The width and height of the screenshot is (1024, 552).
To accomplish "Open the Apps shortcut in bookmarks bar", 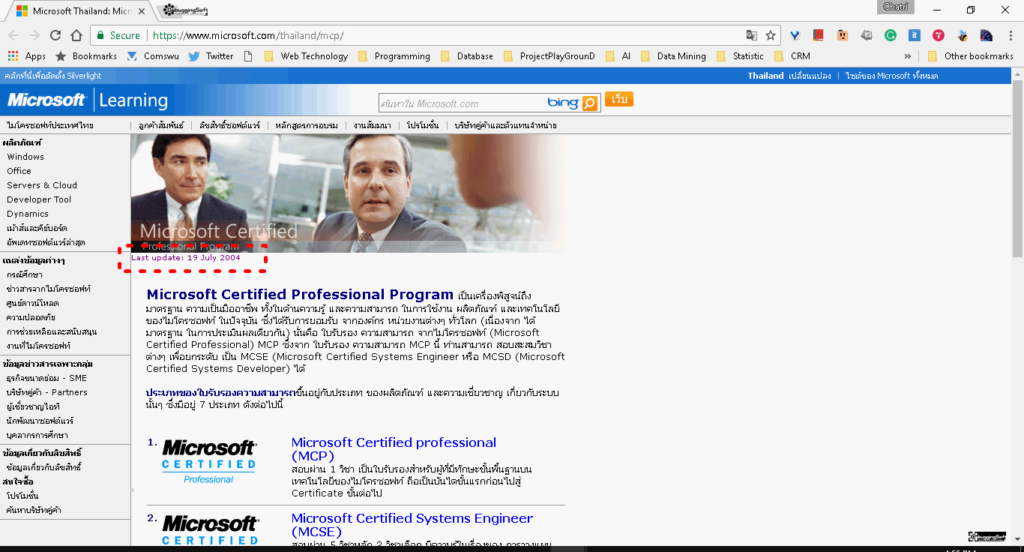I will click(27, 56).
